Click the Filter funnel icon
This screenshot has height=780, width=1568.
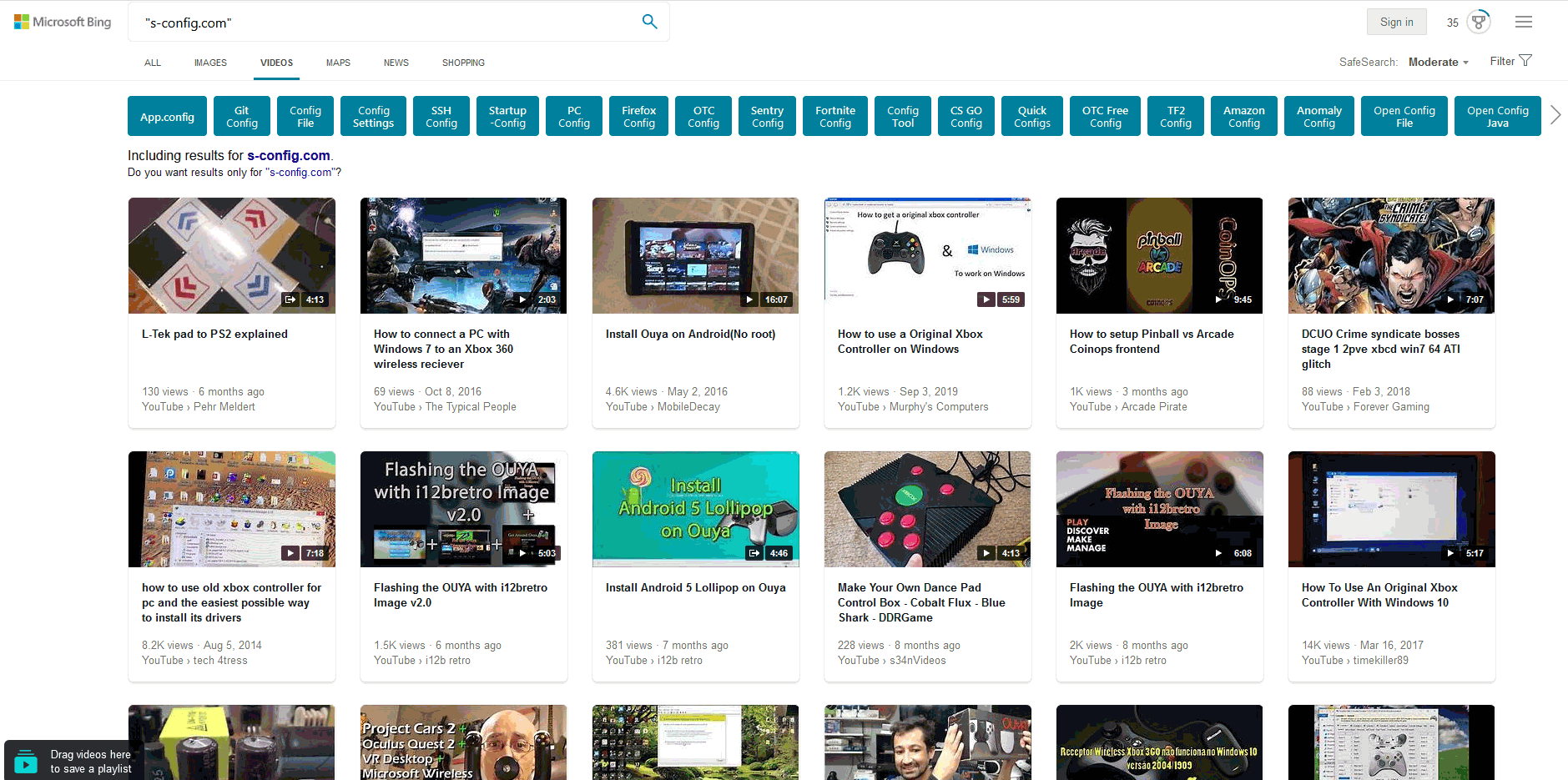[1525, 61]
